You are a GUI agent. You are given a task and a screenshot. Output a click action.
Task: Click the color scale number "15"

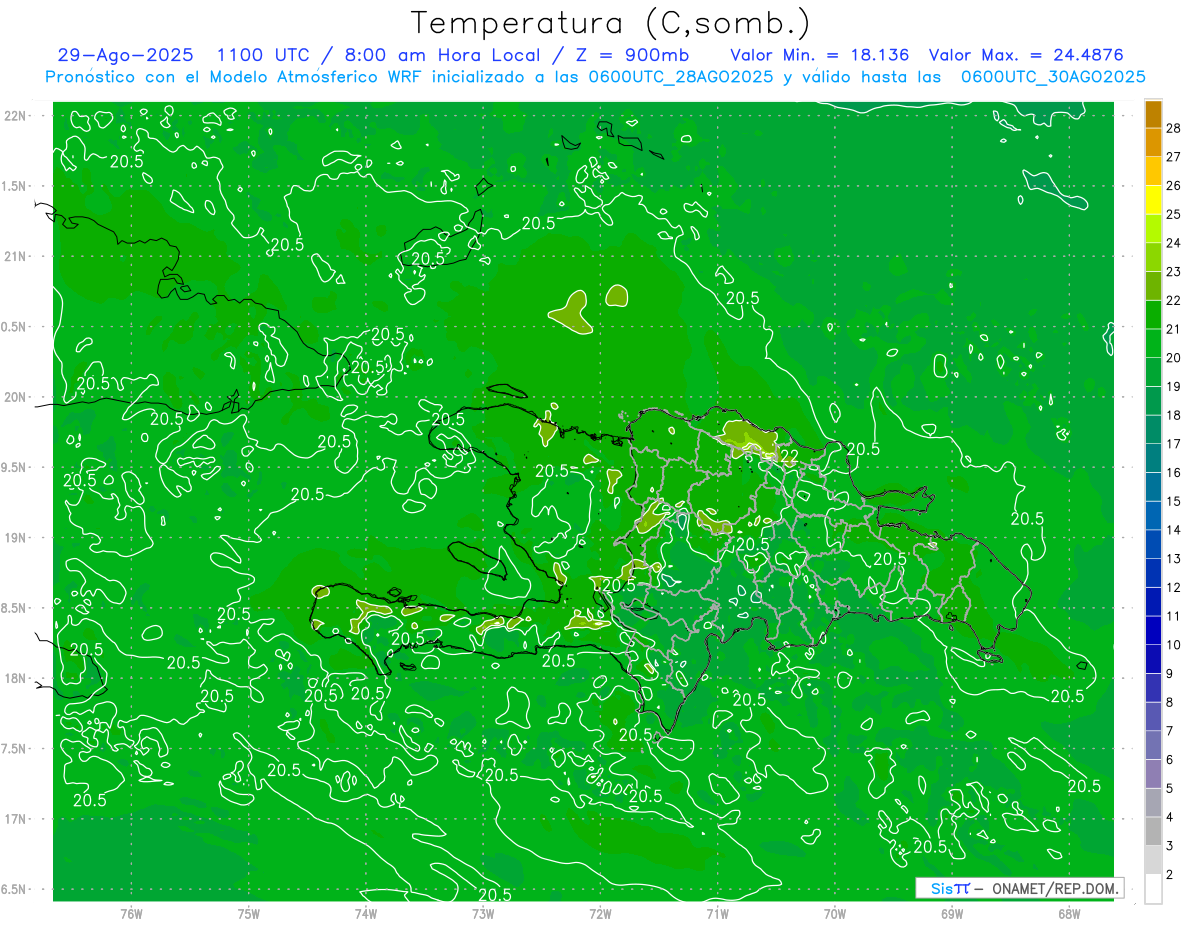1174,501
